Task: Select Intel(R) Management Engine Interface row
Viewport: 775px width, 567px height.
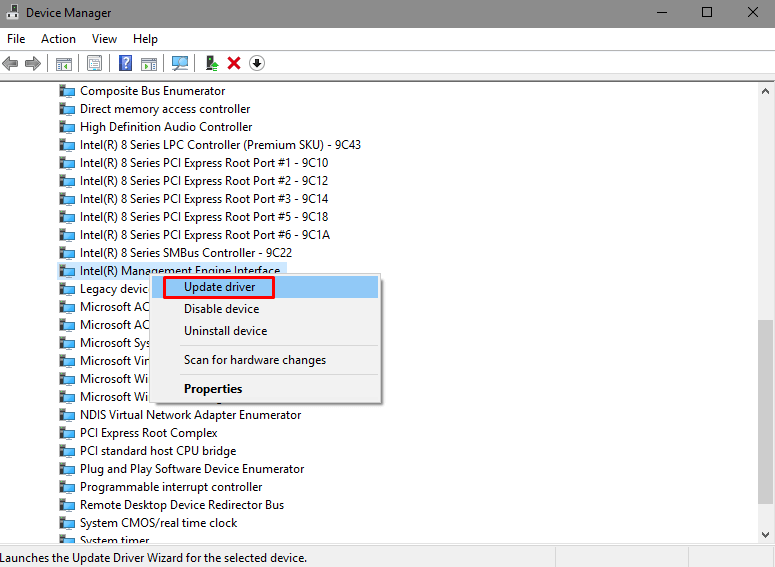Action: (x=172, y=270)
